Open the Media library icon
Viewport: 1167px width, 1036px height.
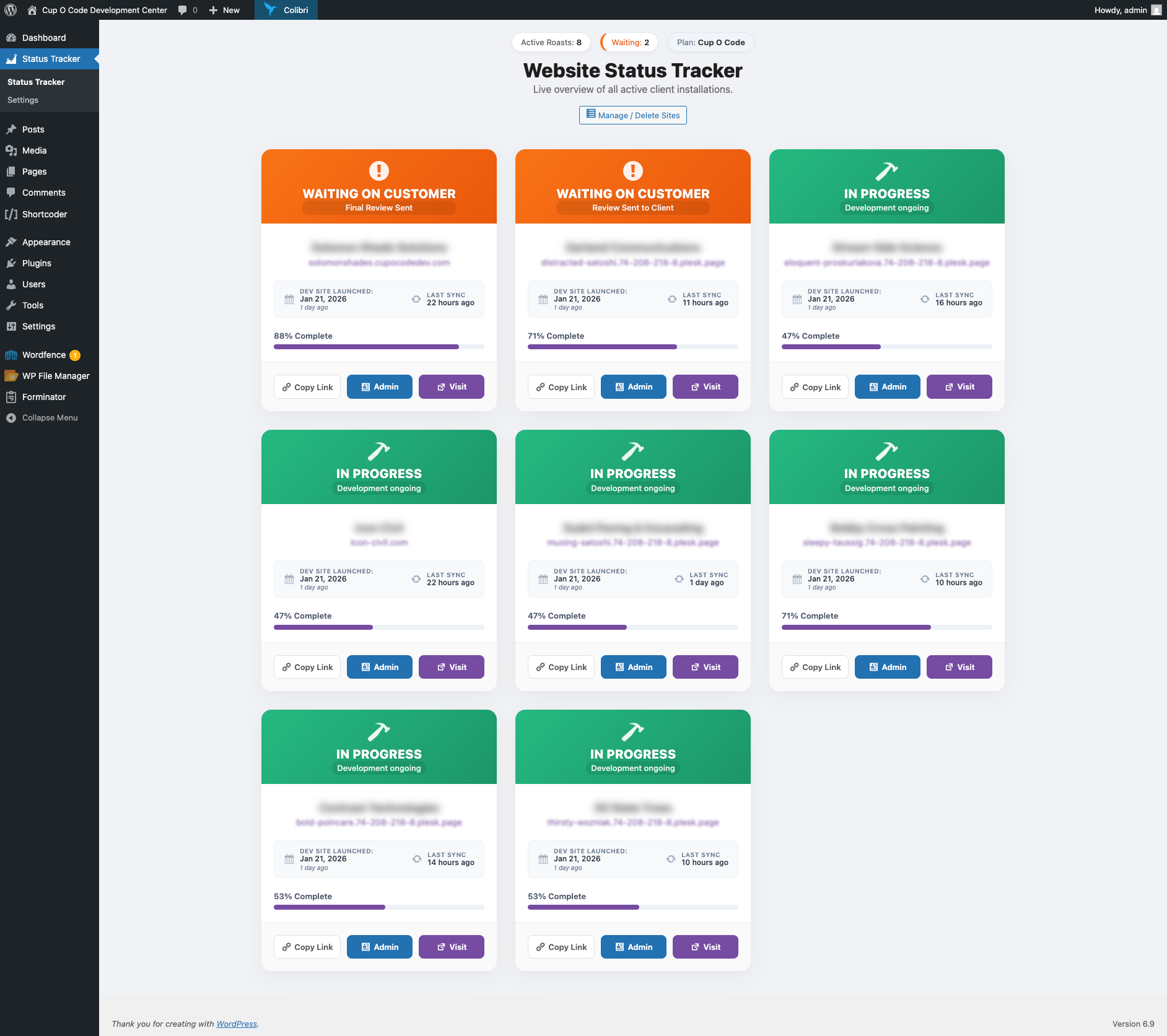tap(12, 150)
